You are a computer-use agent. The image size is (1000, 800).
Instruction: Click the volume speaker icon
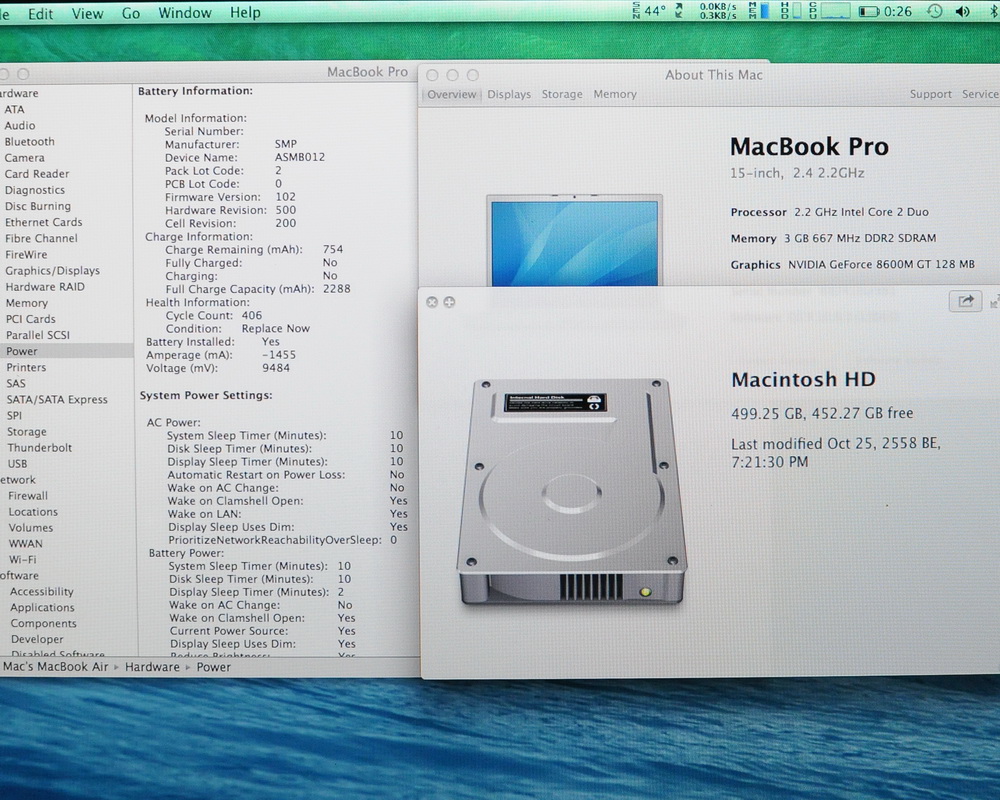(962, 11)
